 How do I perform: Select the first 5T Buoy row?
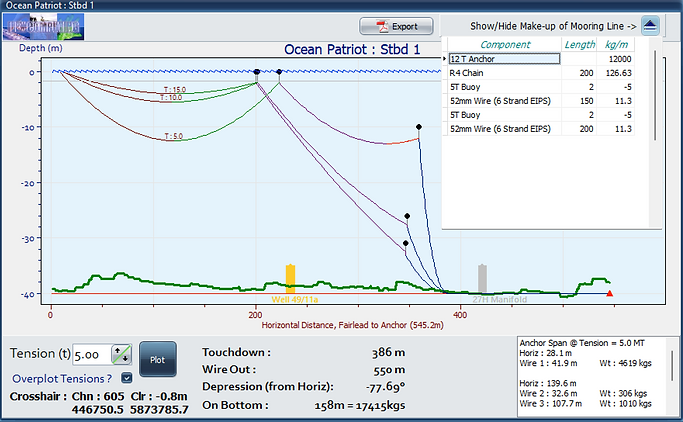[x=540, y=87]
